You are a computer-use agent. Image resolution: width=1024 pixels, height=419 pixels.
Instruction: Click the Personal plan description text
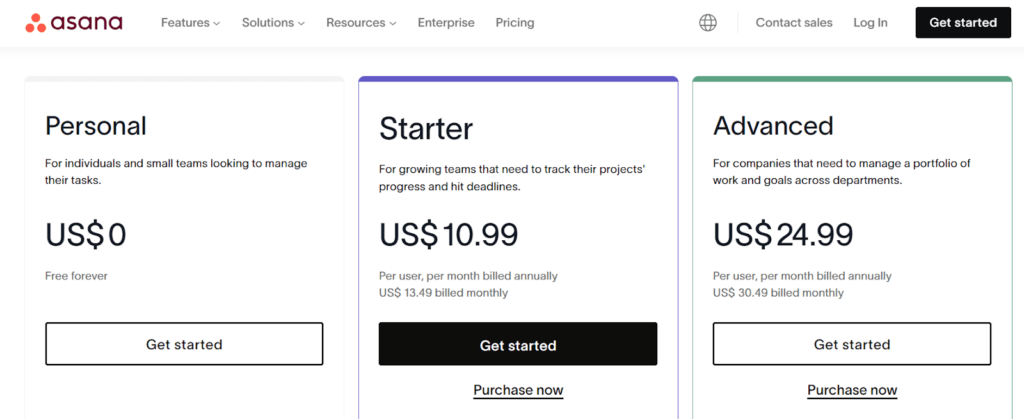176,172
